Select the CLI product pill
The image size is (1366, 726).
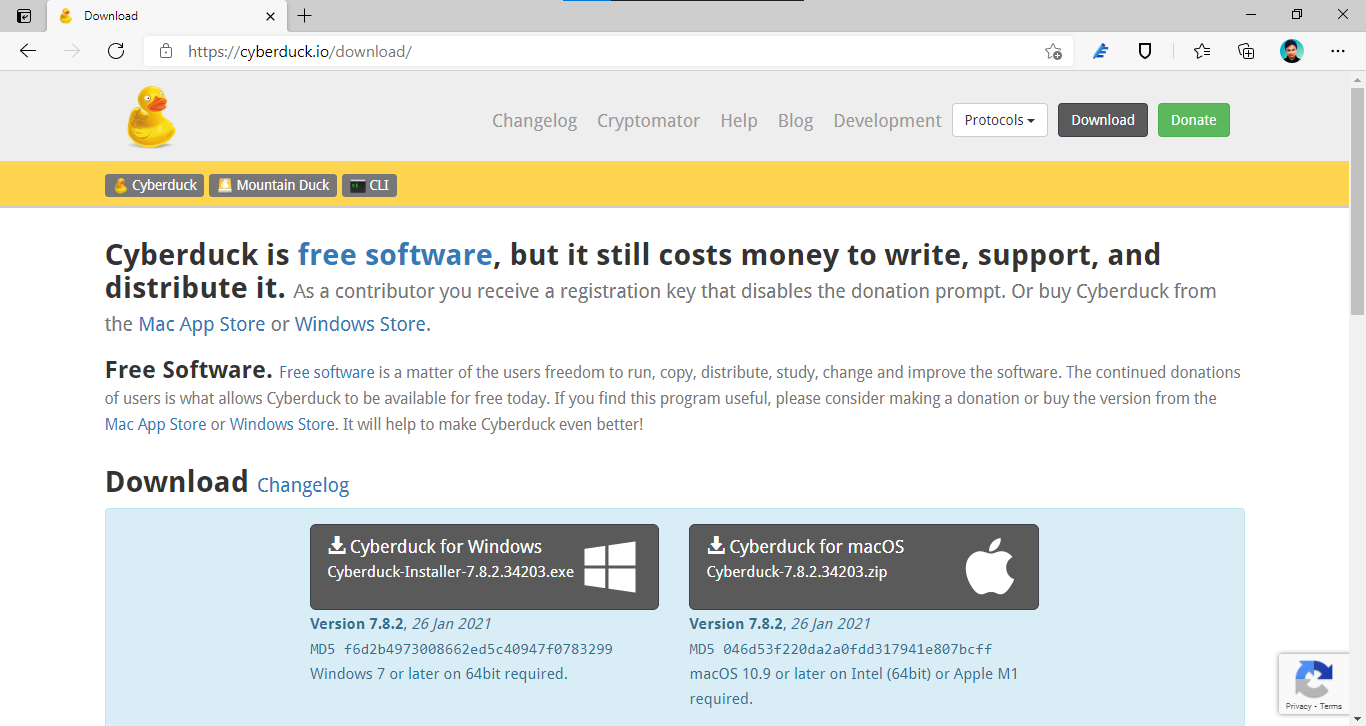point(369,185)
